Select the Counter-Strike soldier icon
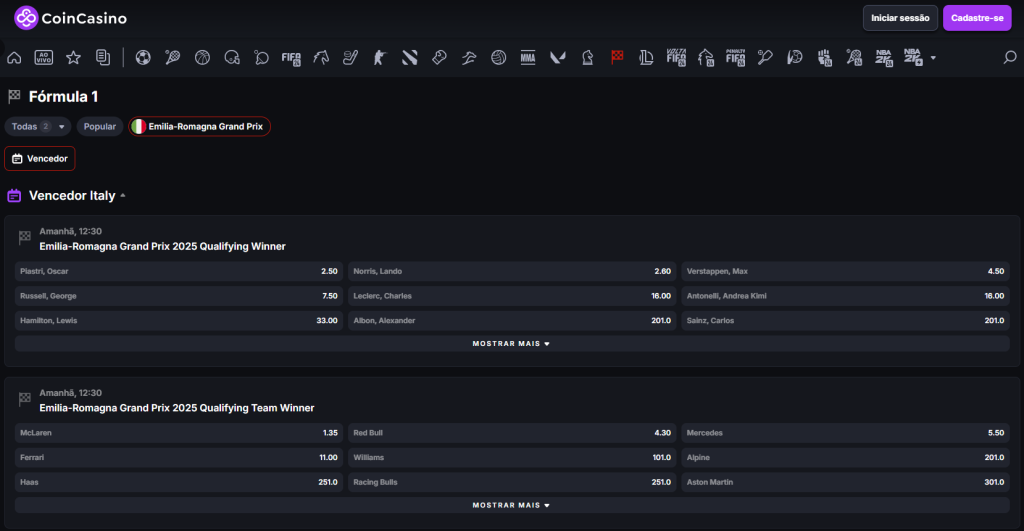 tap(379, 57)
